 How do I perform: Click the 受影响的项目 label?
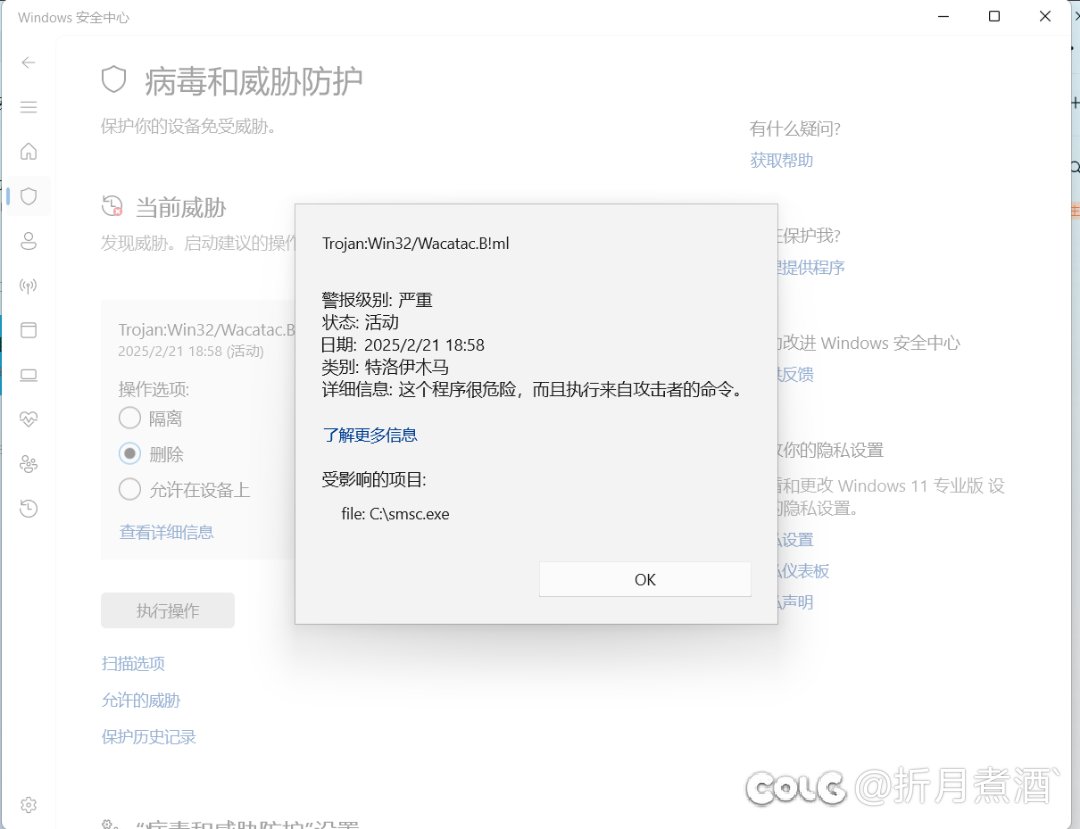coord(374,480)
